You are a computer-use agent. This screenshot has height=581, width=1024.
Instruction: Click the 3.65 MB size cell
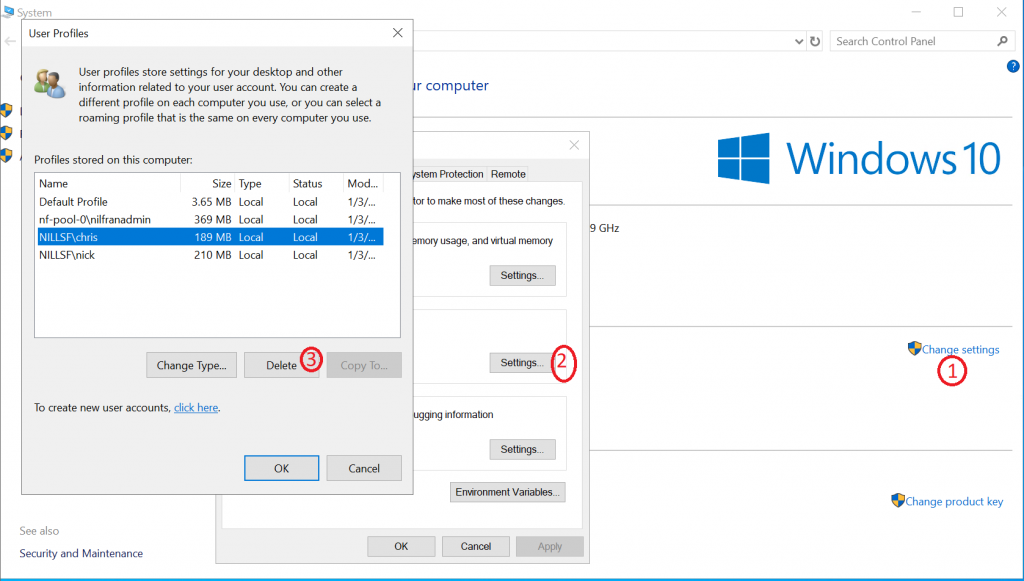pos(212,202)
